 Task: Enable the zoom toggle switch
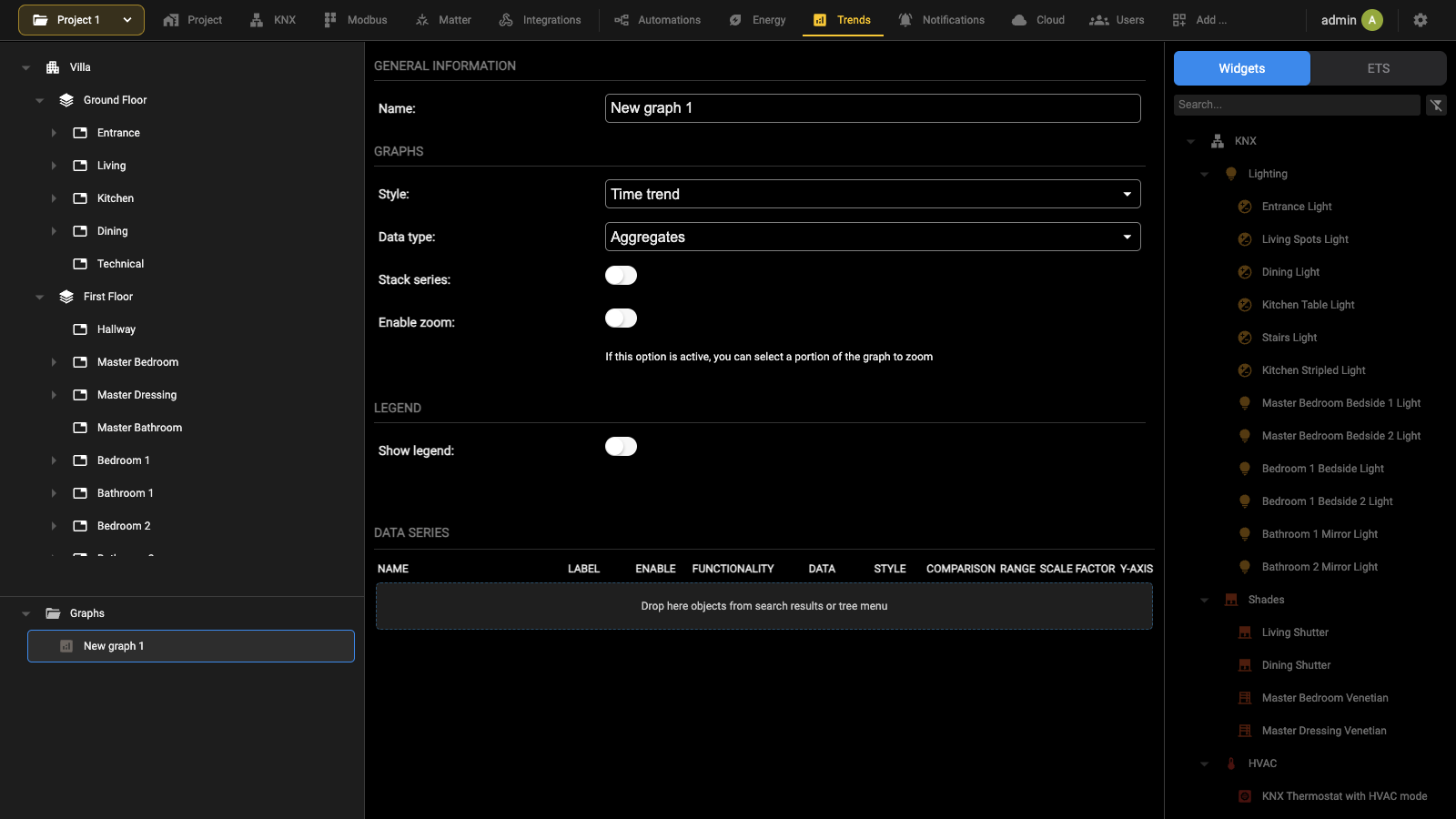[621, 318]
